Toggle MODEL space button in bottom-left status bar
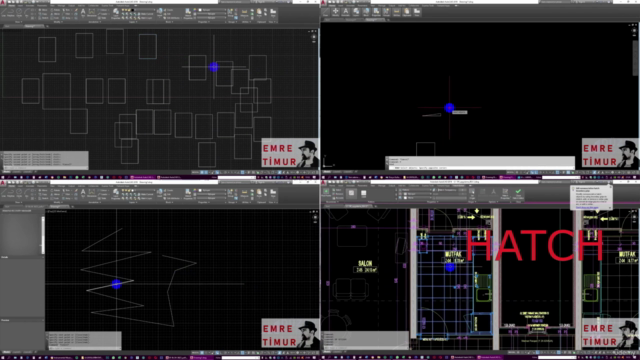This screenshot has width=640, height=360. point(196,352)
